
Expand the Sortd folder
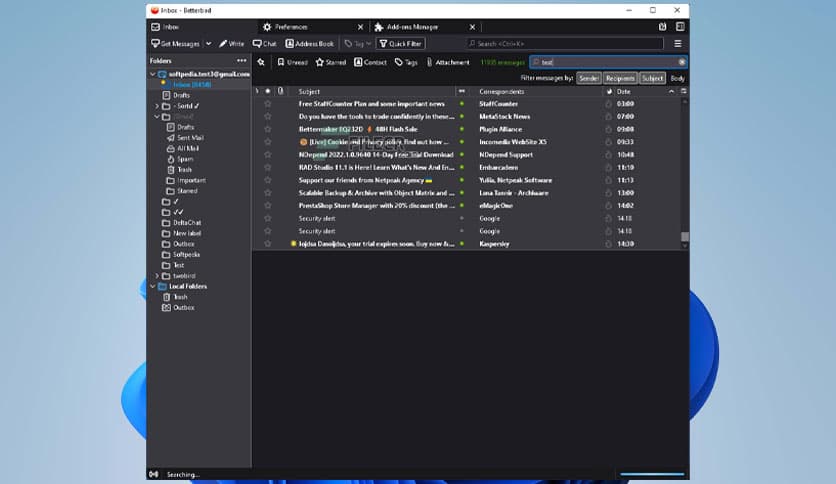click(157, 106)
